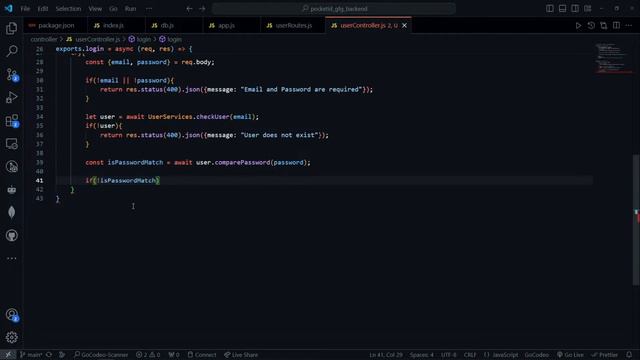Place cursor on line 41 isPasswordMatch
640x360 pixels.
point(128,180)
